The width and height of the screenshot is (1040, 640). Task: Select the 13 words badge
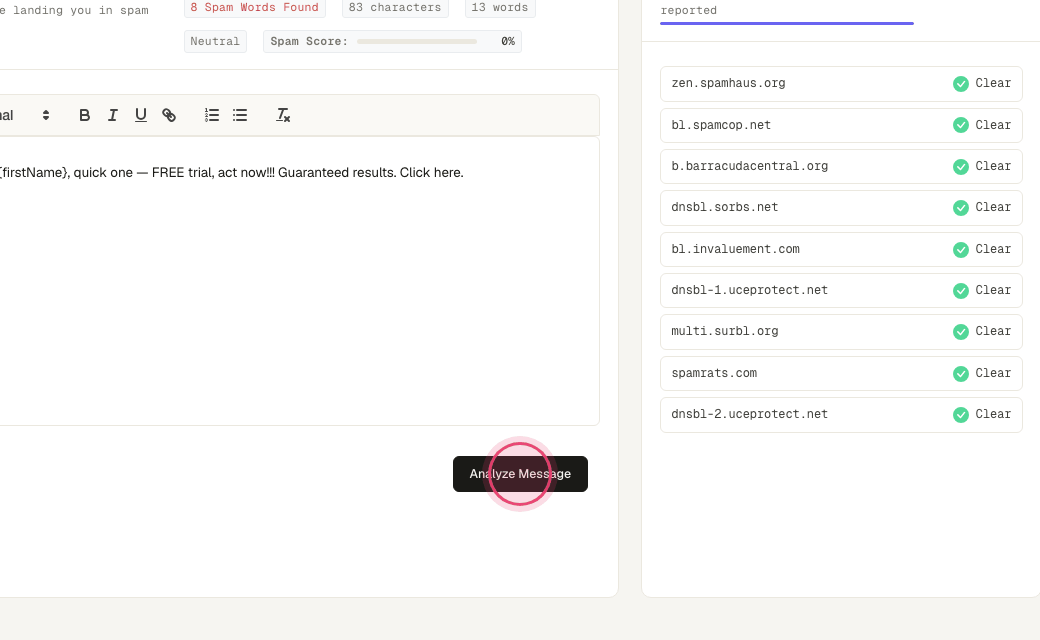coord(499,7)
